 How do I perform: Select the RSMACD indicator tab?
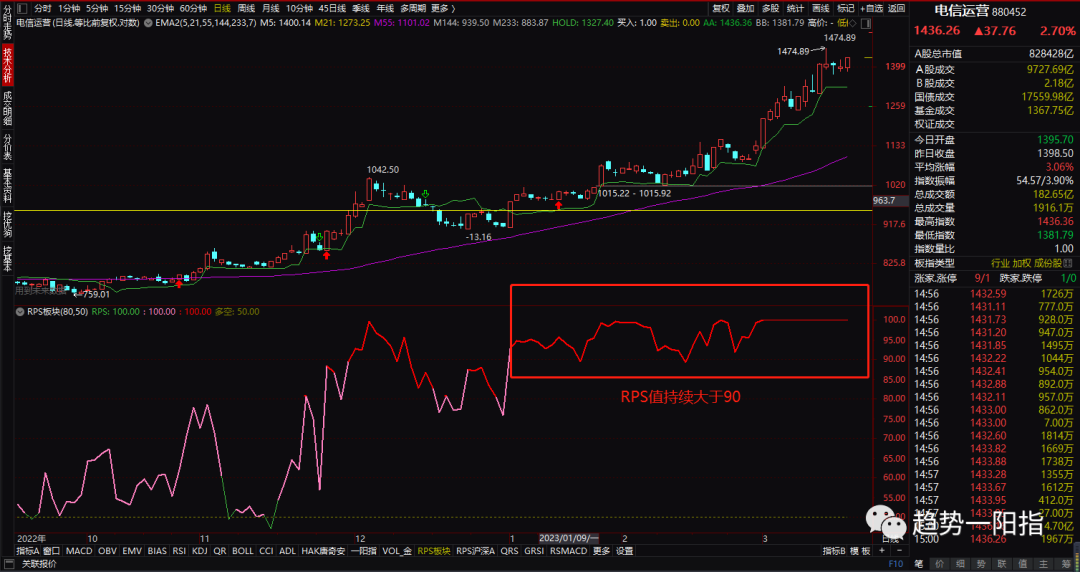(569, 551)
